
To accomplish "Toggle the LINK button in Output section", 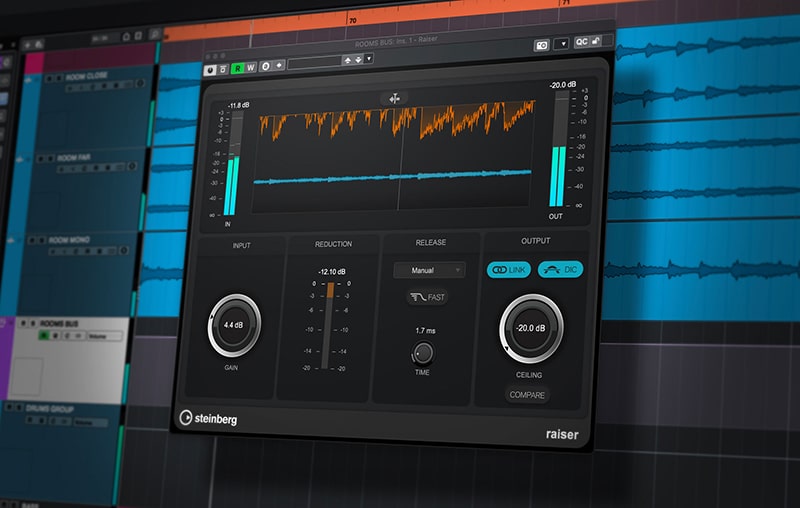I will click(509, 270).
